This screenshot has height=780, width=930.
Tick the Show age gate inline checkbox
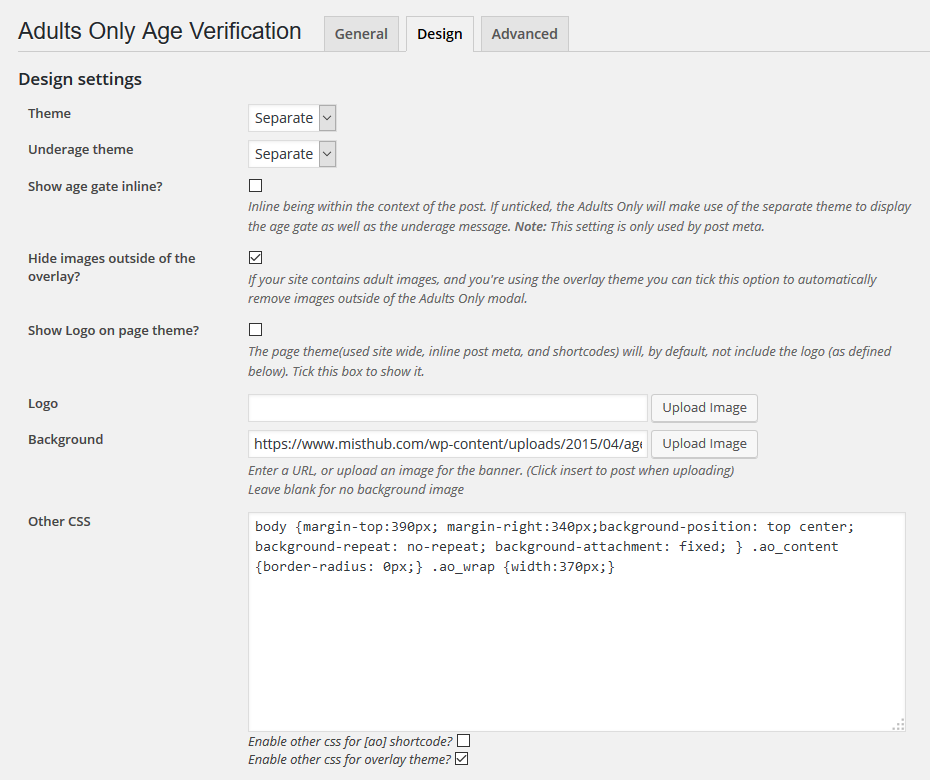tap(256, 186)
